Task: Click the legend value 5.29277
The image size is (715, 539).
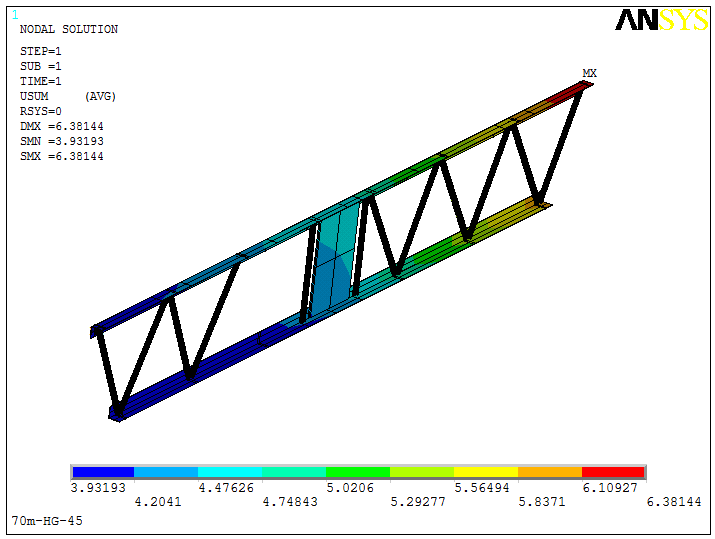Action: [418, 502]
